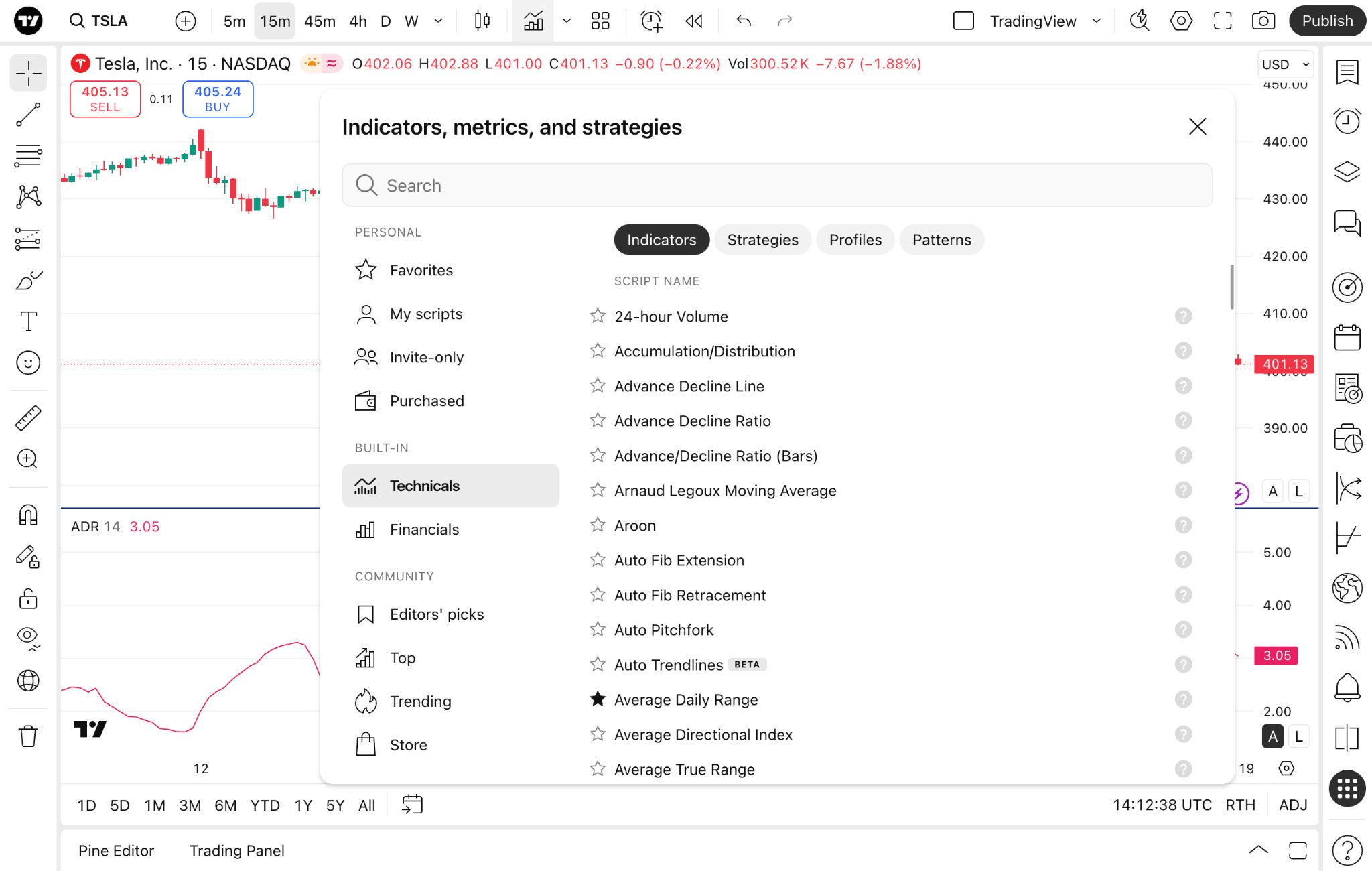This screenshot has width=1372, height=871.
Task: Click the Publish button
Action: point(1327,21)
